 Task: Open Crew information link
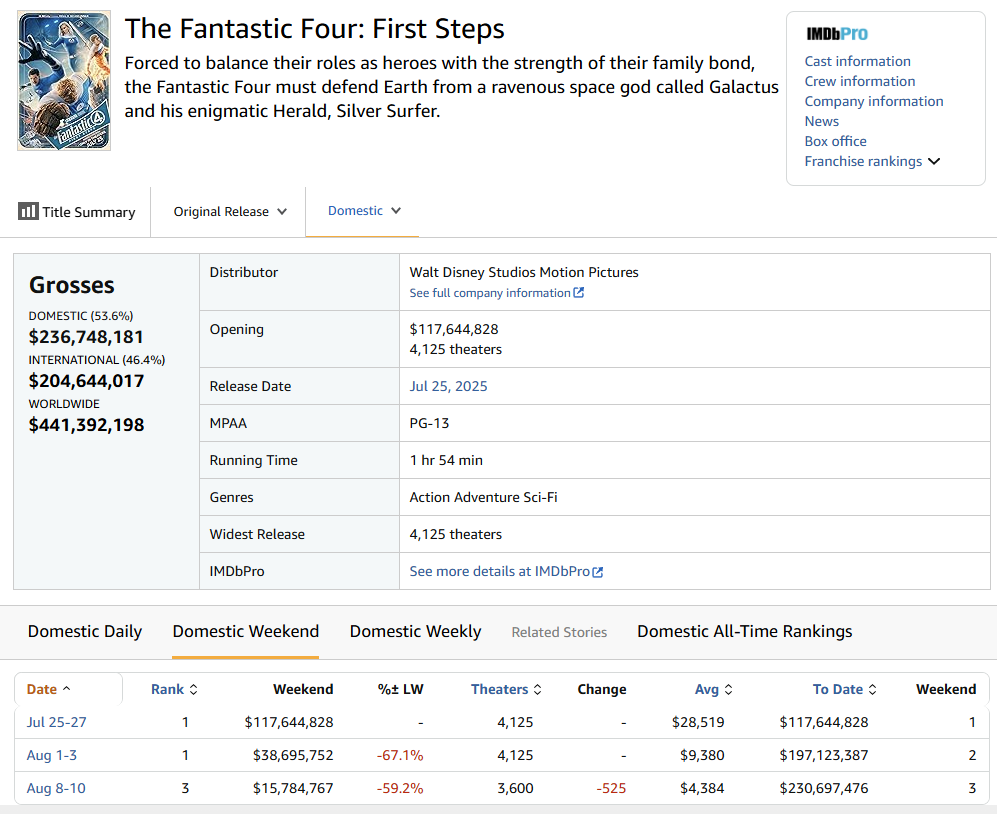(x=860, y=81)
